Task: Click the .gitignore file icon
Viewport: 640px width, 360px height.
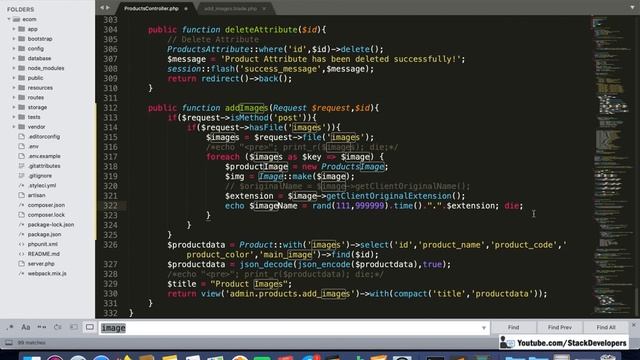Action: [22, 176]
